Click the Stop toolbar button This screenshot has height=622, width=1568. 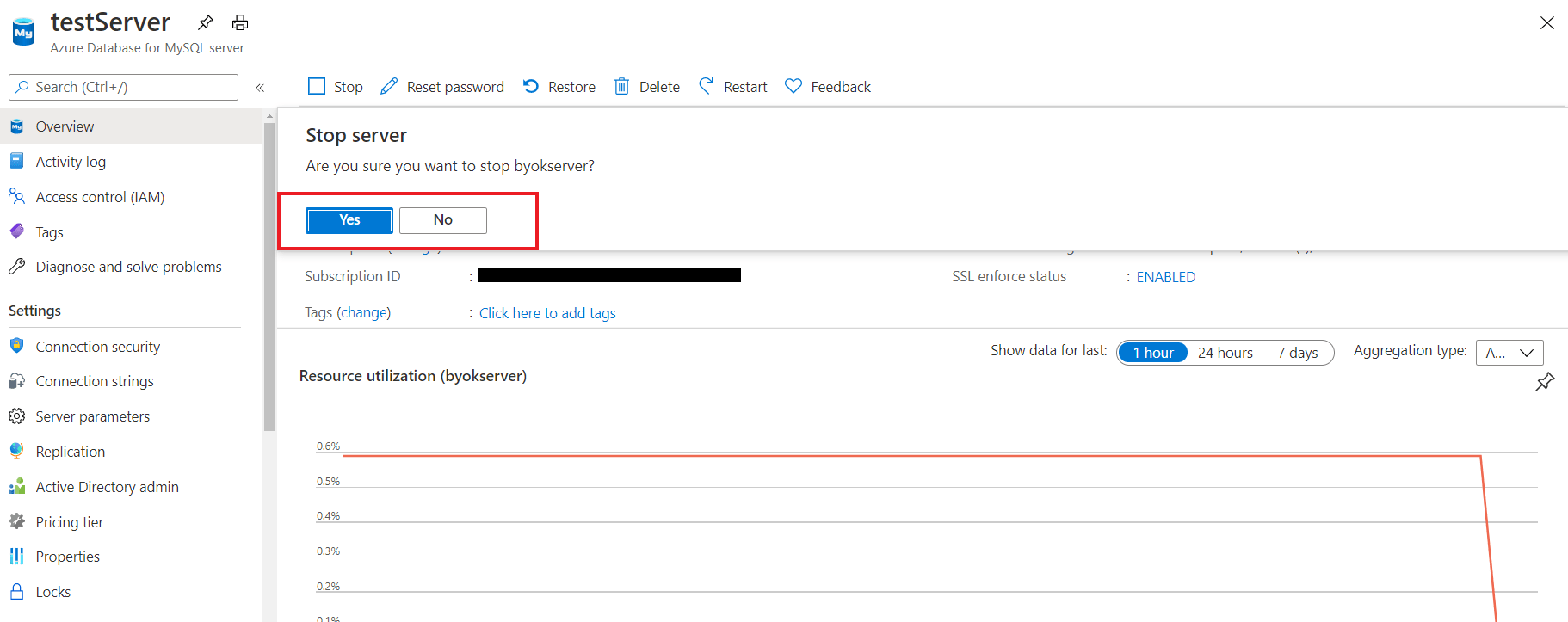[x=336, y=87]
